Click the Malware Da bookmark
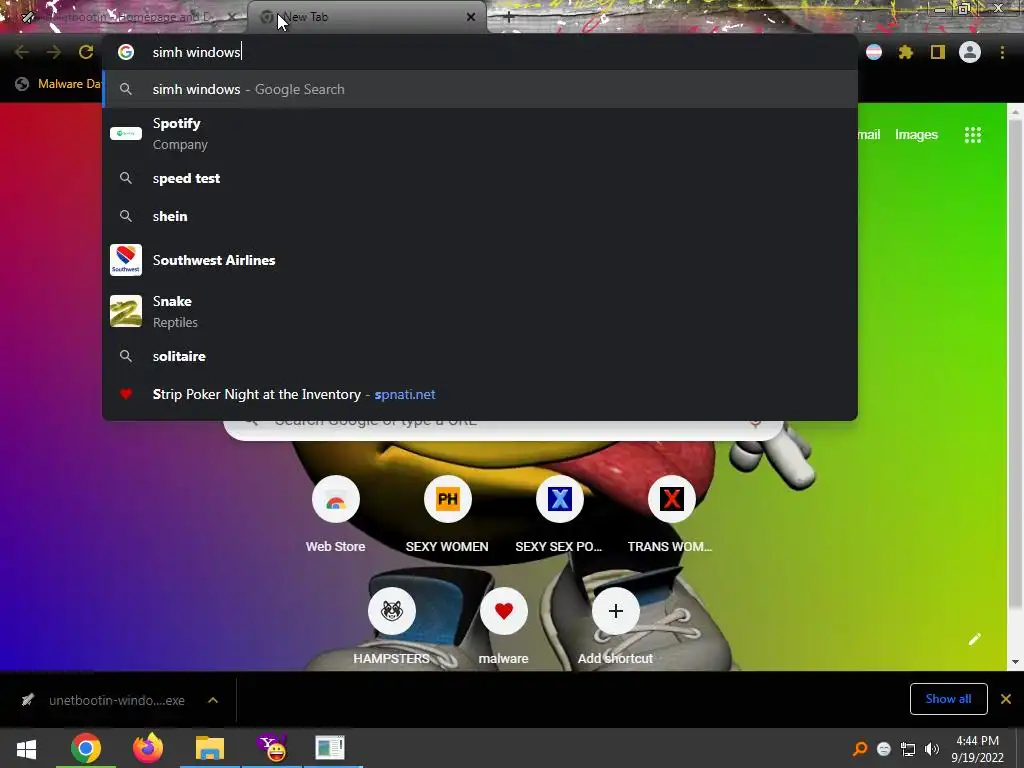Image resolution: width=1024 pixels, height=768 pixels. [x=58, y=84]
